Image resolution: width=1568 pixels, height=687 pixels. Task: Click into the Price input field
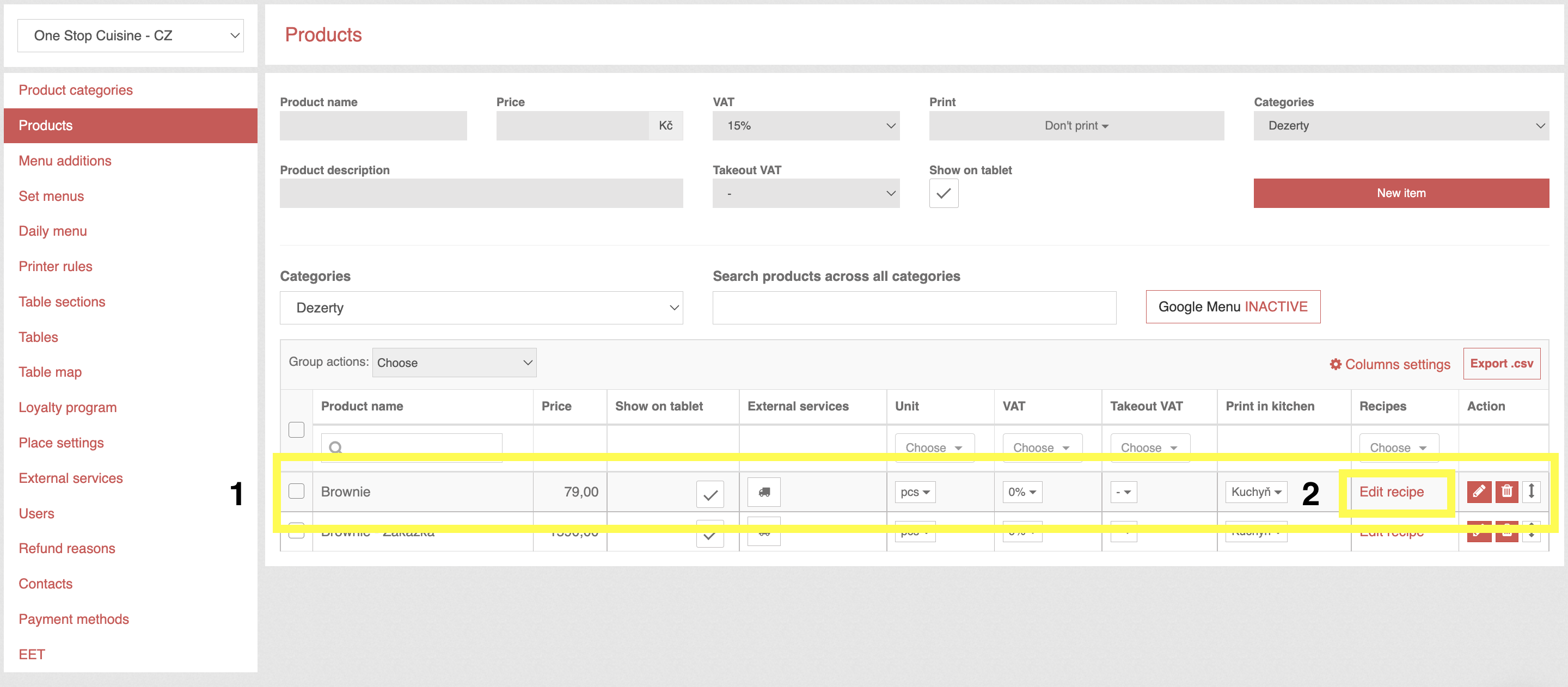(572, 125)
